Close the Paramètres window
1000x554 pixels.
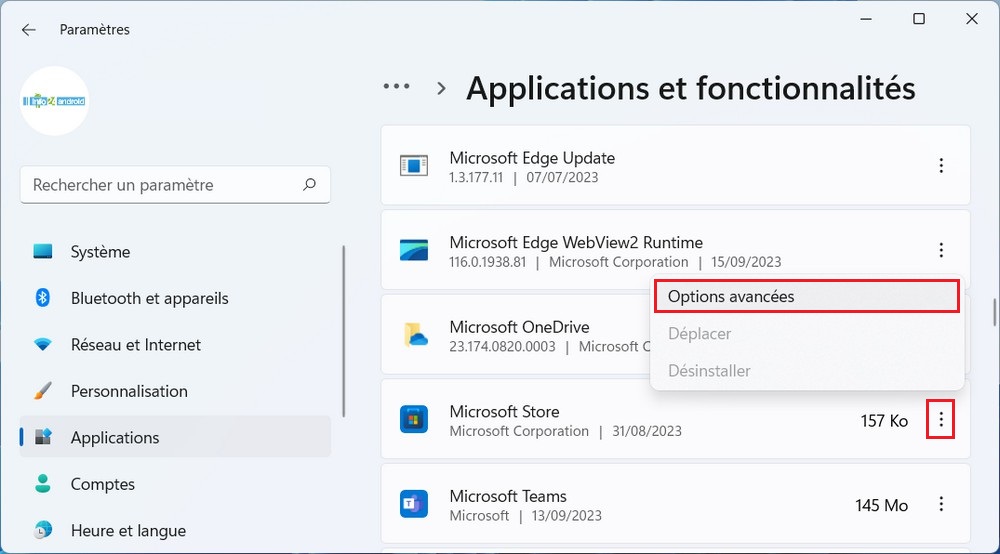click(972, 19)
